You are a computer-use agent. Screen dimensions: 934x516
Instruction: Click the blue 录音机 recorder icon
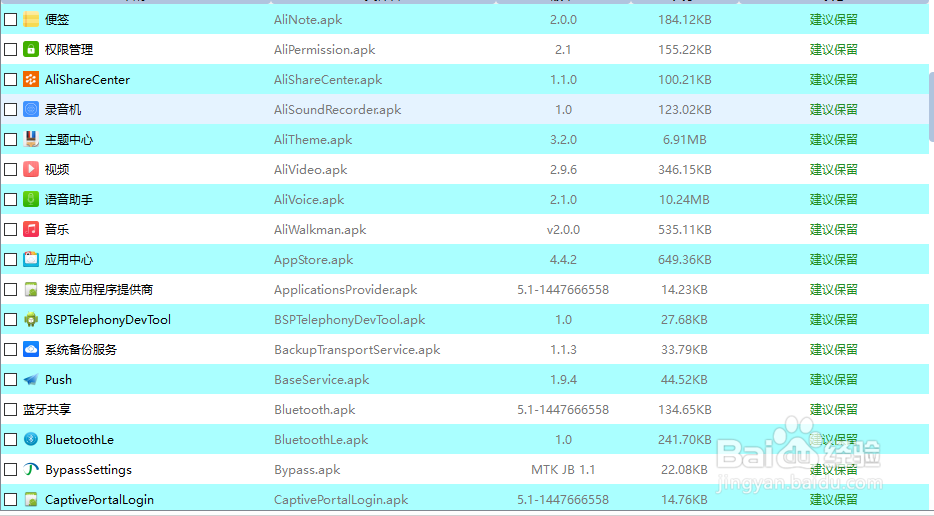(31, 110)
